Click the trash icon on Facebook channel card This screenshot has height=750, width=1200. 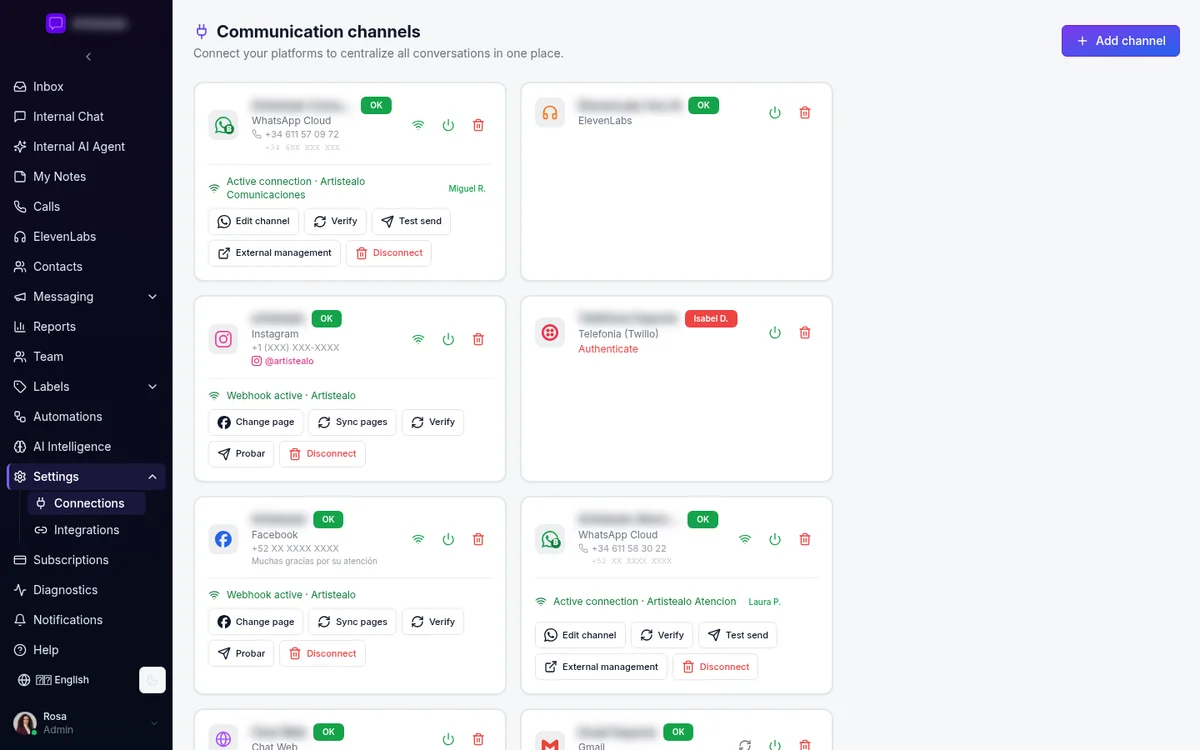(478, 539)
